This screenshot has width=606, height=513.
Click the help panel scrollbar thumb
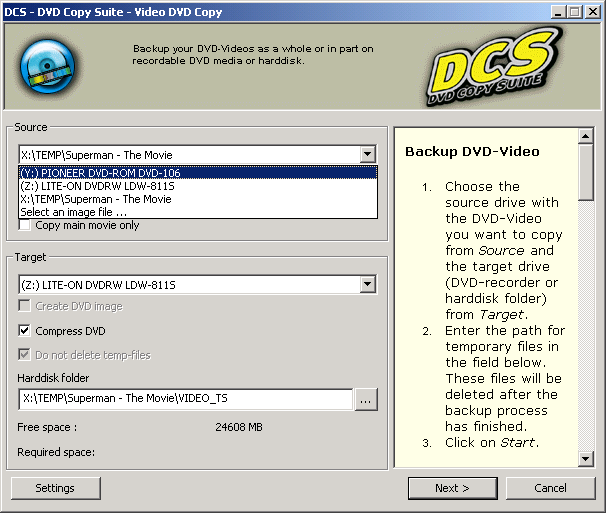pos(587,172)
